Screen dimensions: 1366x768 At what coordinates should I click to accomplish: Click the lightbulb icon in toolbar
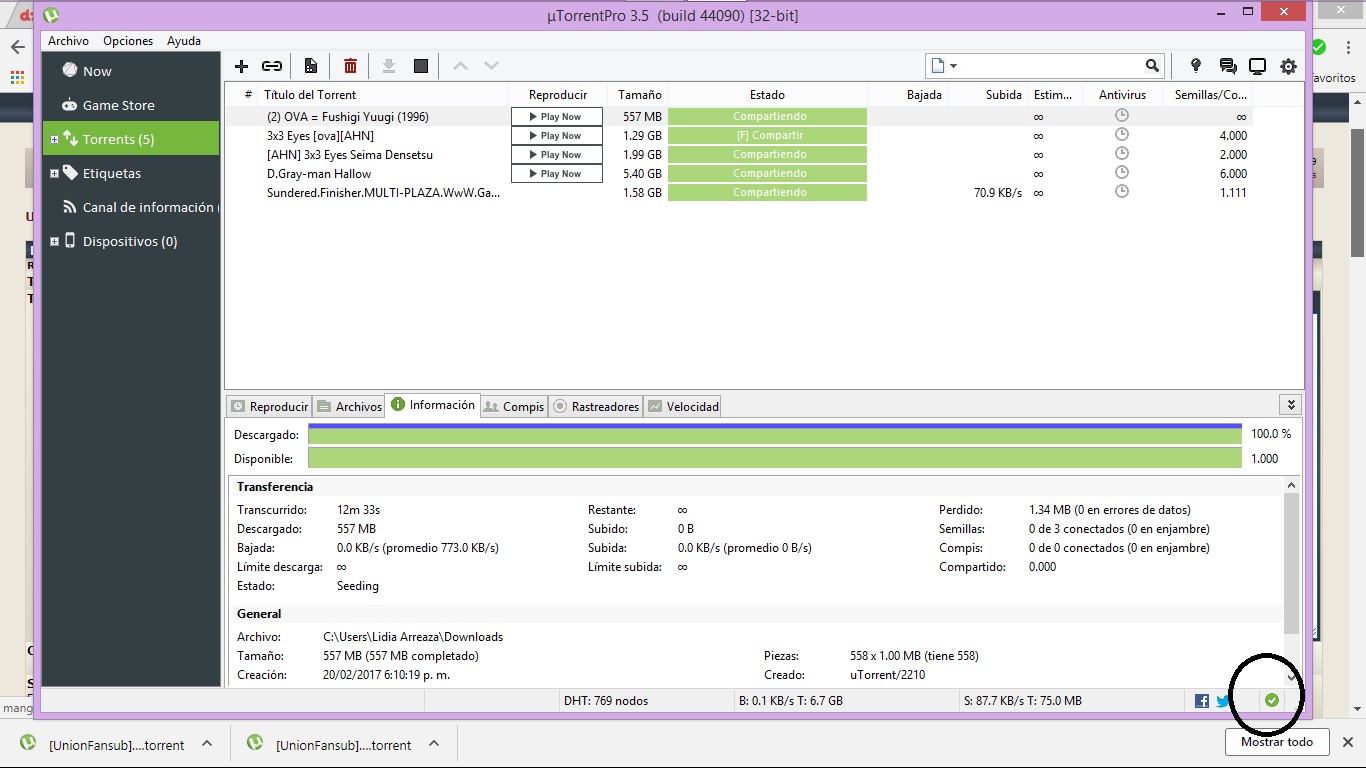pyautogui.click(x=1195, y=66)
